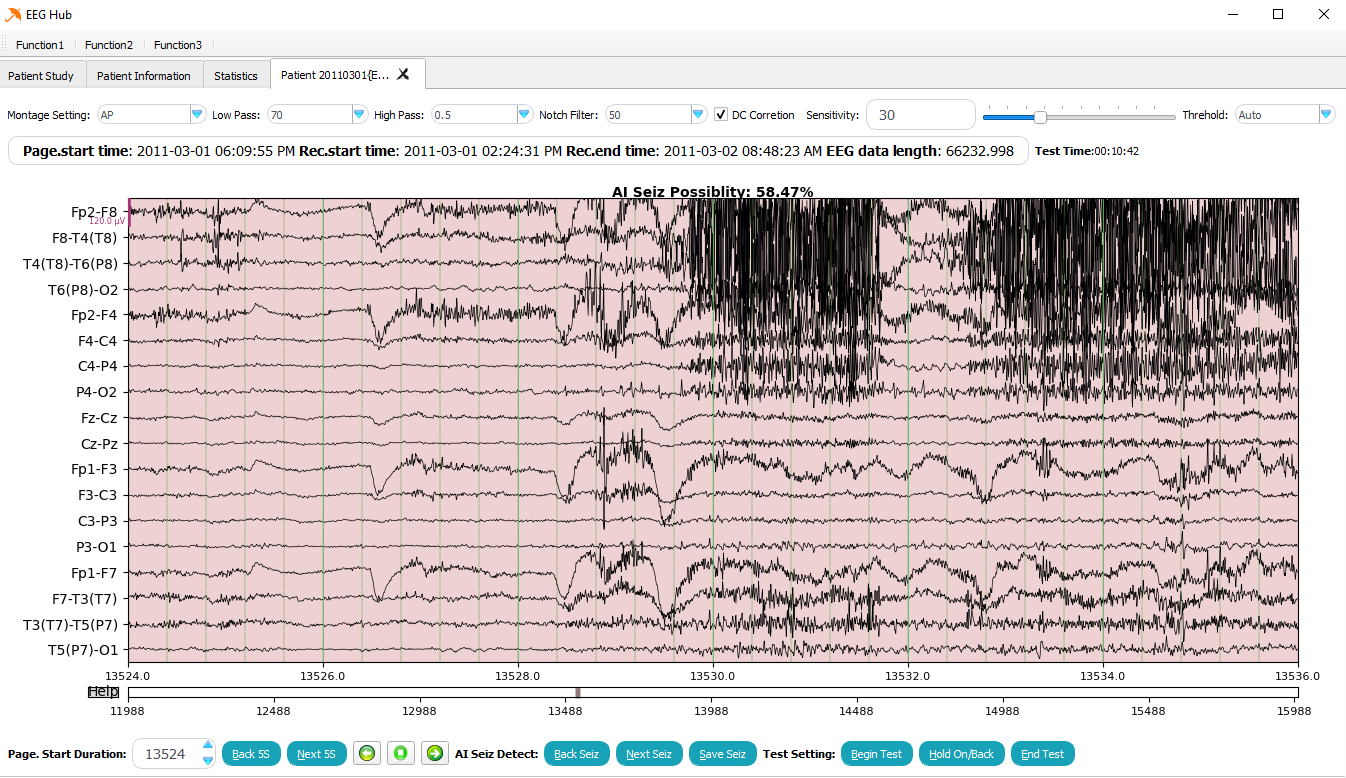Click the Fp2-F4 channel label
This screenshot has width=1346, height=778.
click(x=94, y=315)
